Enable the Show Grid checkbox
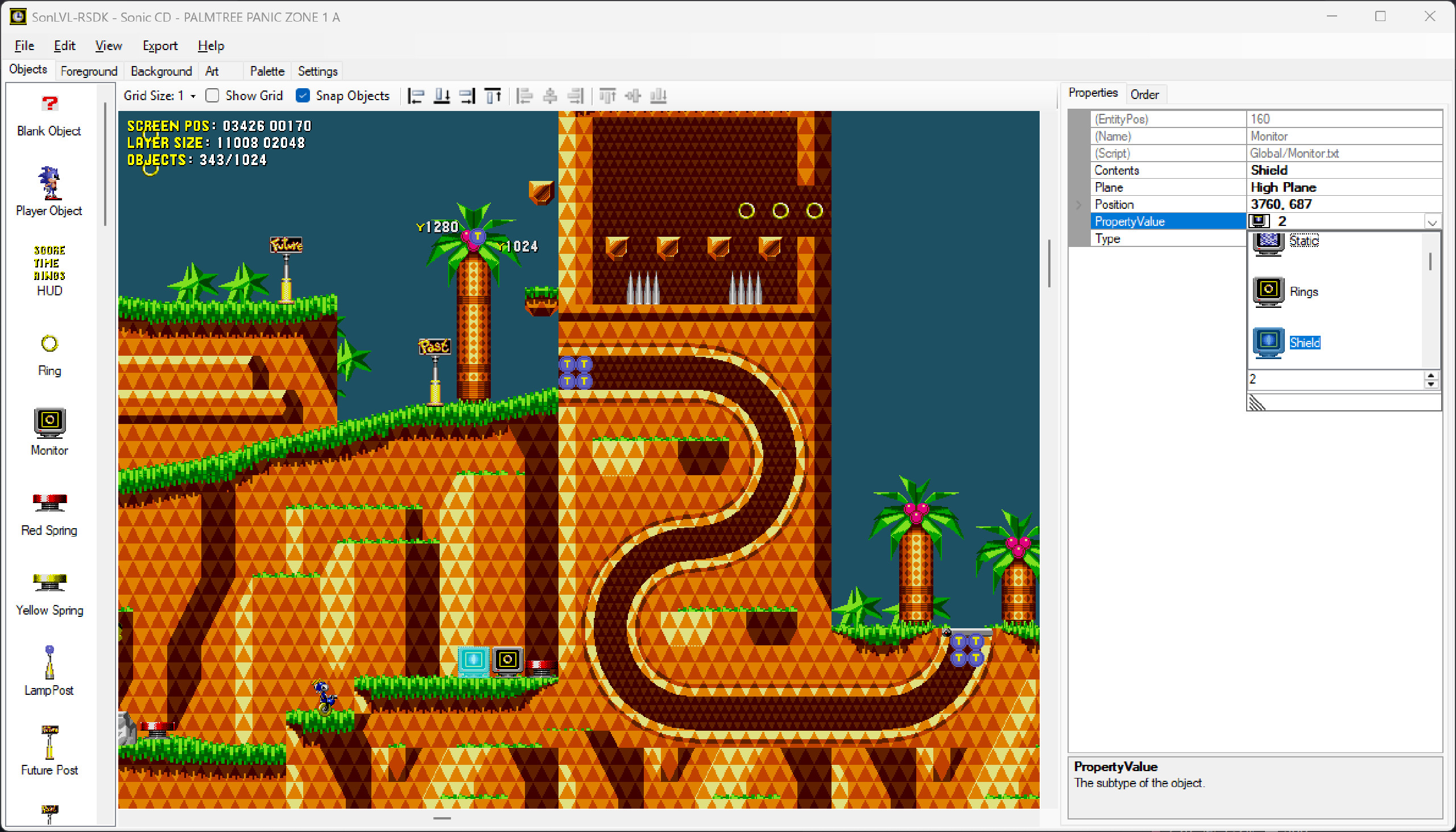Screen dimensions: 1456x832 point(212,96)
